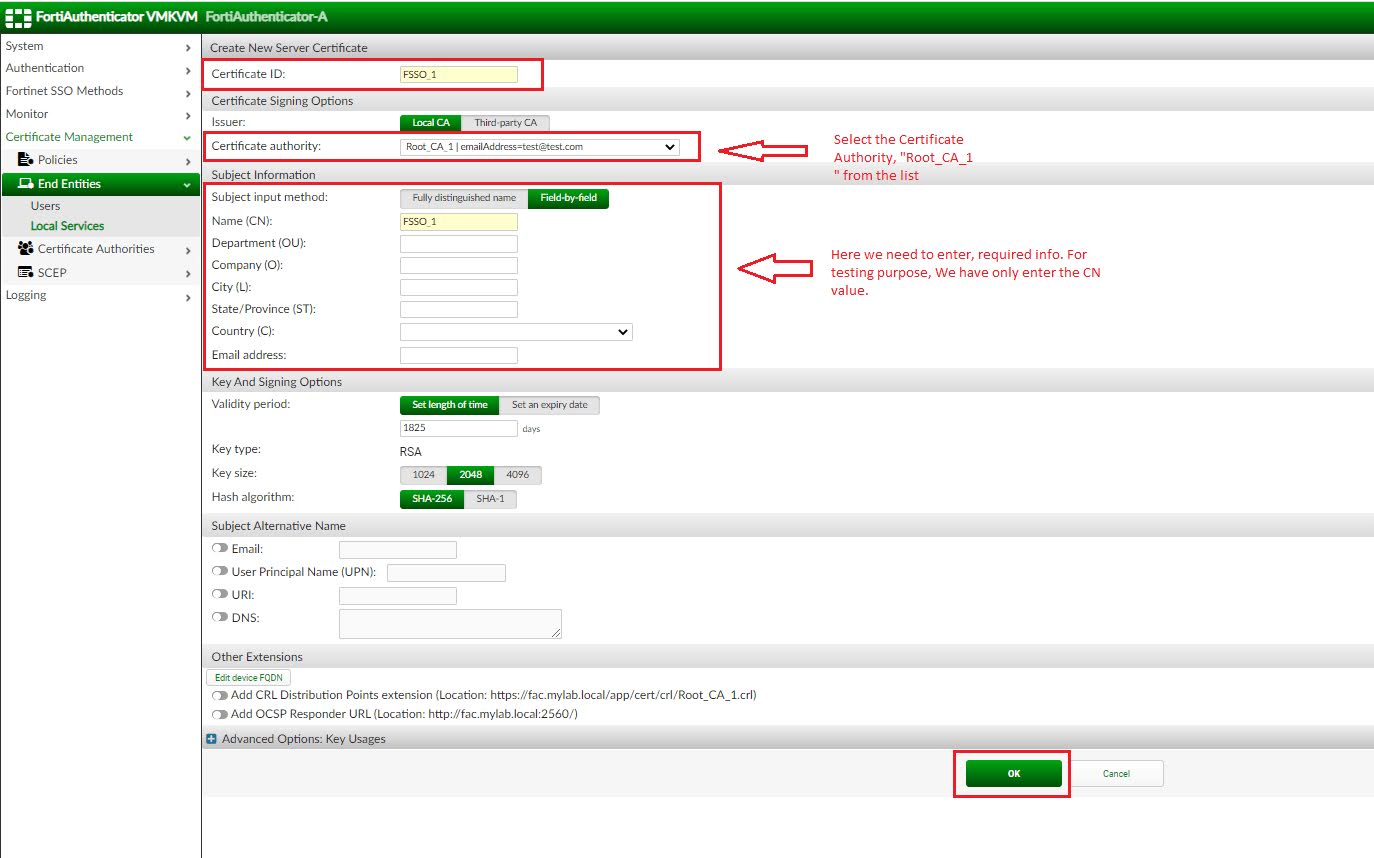Expand the SCEP submenu
This screenshot has height=858, width=1374.
click(99, 273)
